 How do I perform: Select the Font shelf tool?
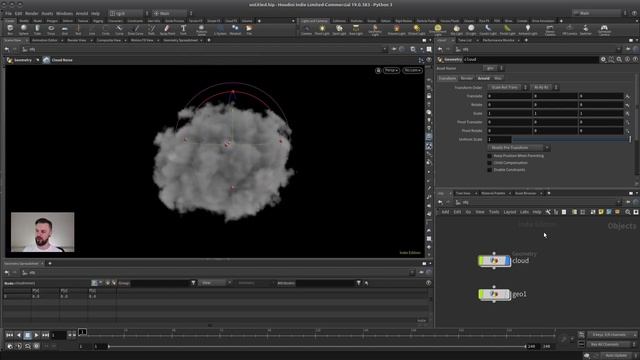(183, 29)
